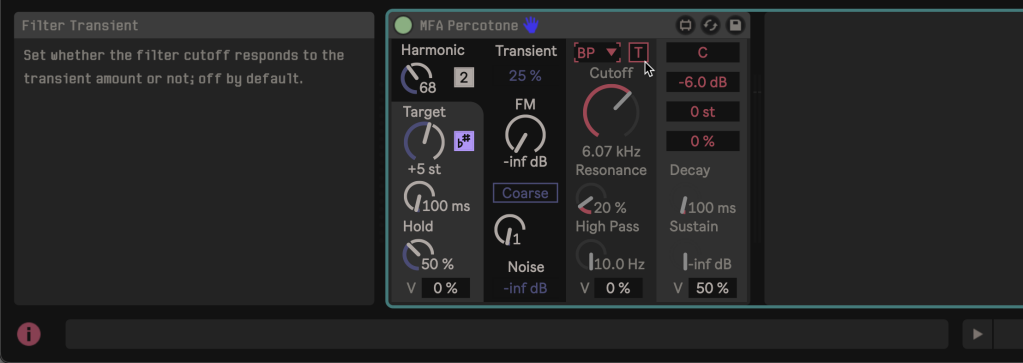Click the Harmonic number box showing 2

pyautogui.click(x=464, y=78)
